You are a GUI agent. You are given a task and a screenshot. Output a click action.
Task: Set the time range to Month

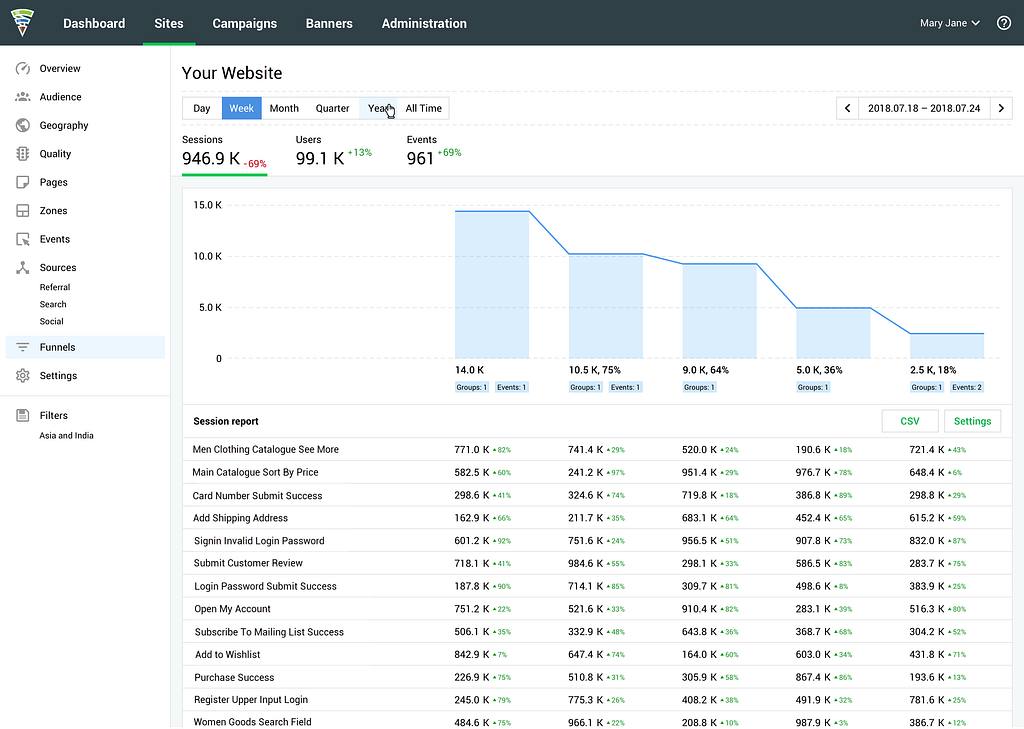coord(284,108)
